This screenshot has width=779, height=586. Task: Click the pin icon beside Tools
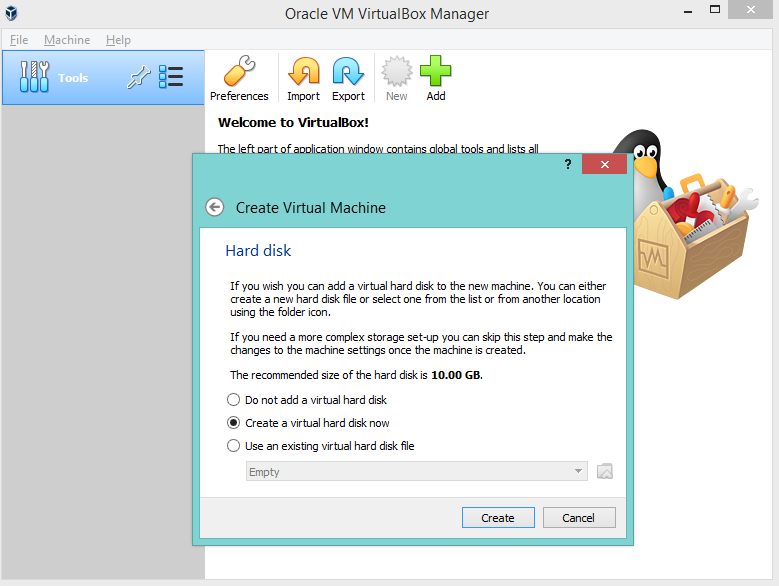click(138, 77)
